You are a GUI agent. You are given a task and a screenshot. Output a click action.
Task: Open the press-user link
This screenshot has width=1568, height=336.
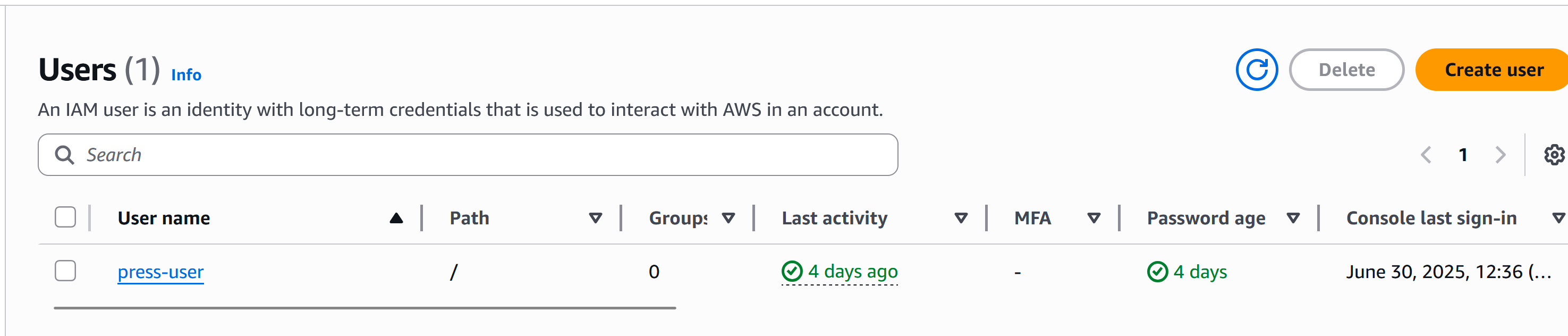pyautogui.click(x=160, y=272)
